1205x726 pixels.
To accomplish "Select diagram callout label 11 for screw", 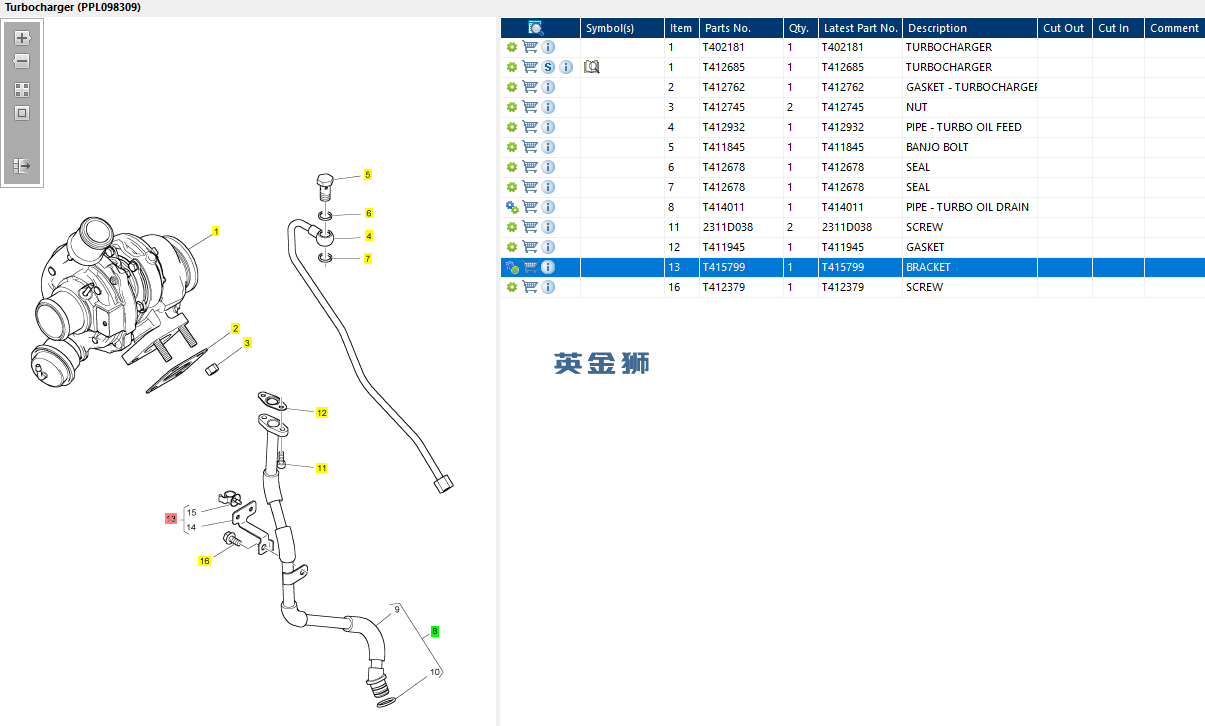I will [x=322, y=468].
